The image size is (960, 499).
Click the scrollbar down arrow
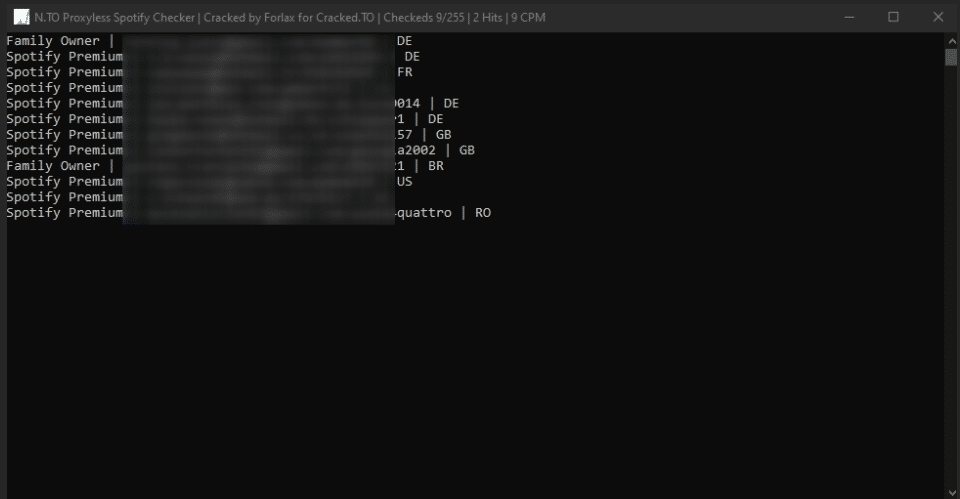pyautogui.click(x=951, y=492)
